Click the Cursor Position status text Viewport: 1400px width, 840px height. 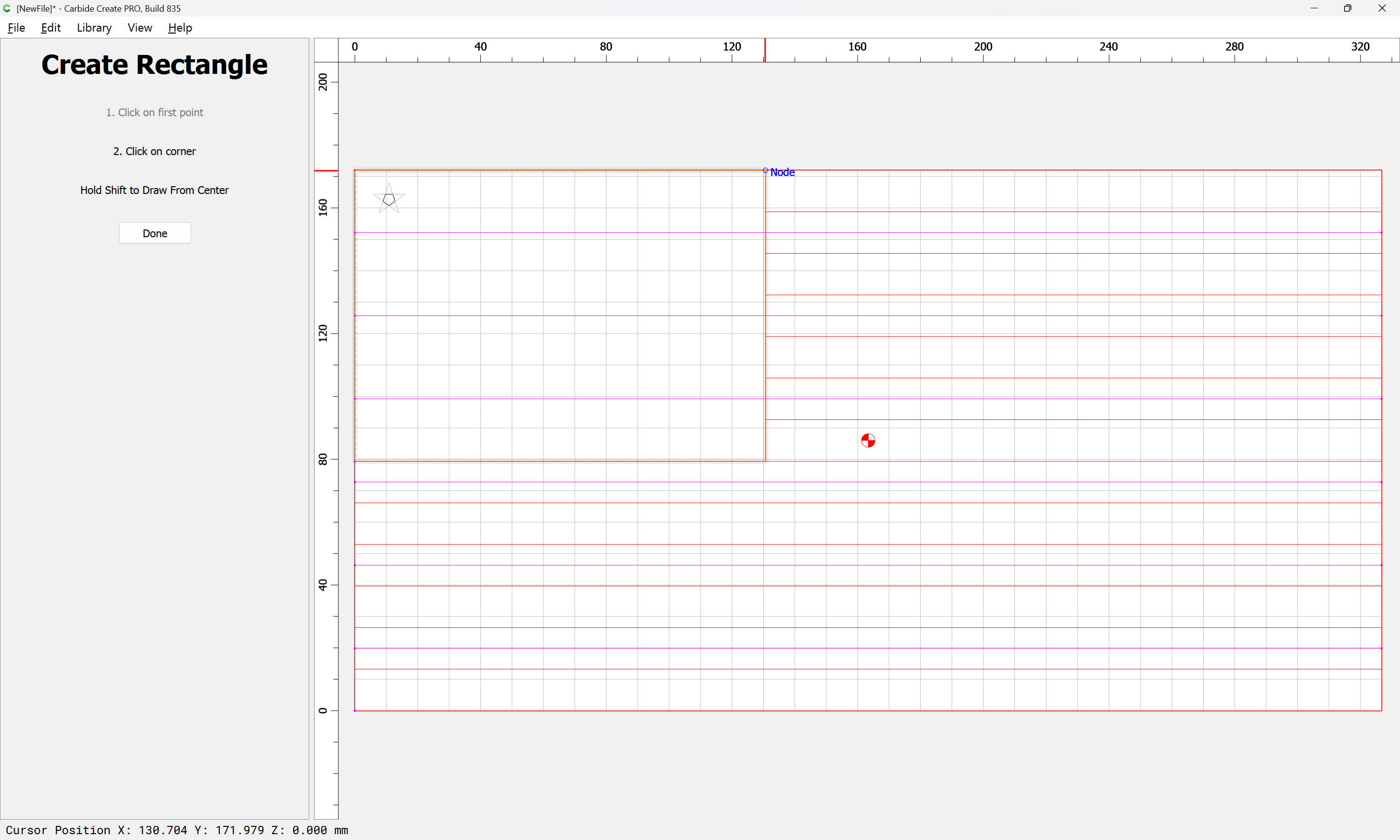click(176, 830)
